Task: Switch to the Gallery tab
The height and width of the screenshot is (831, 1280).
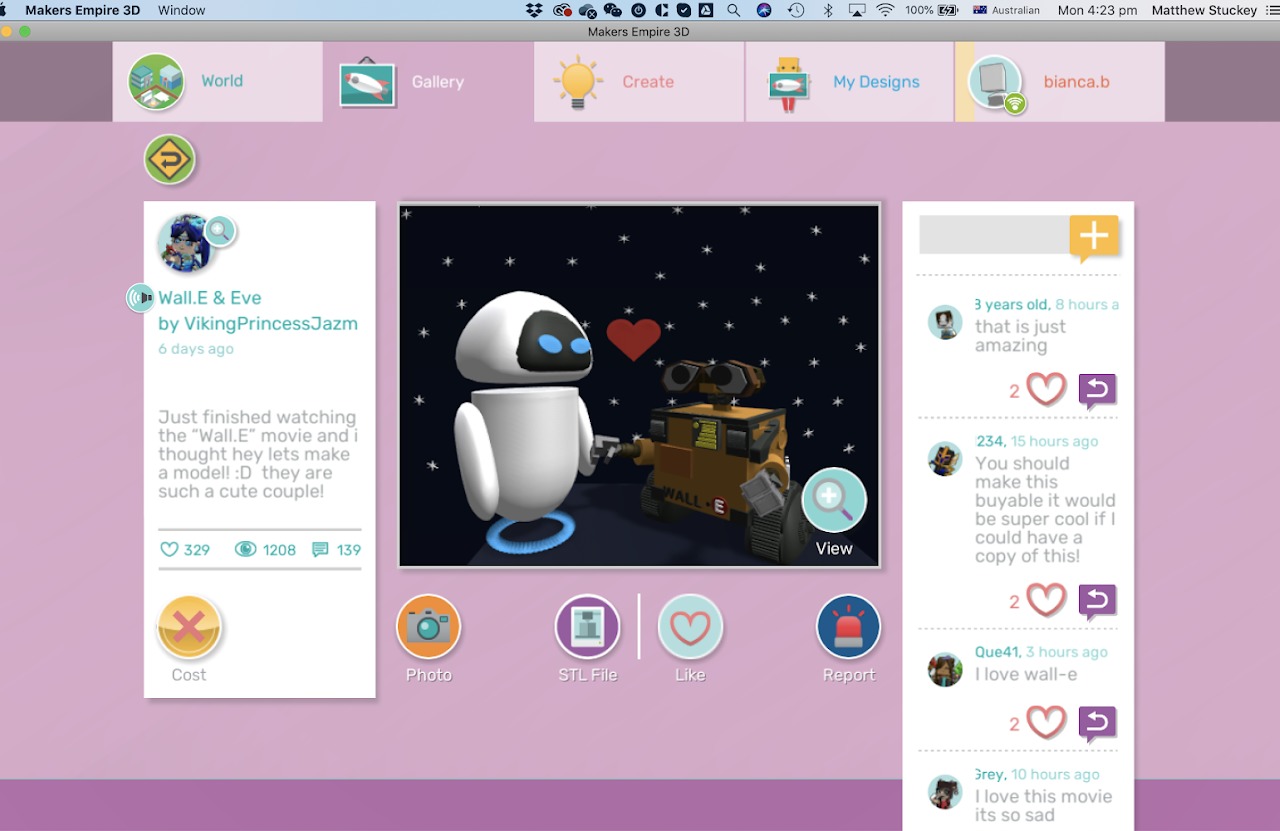Action: pyautogui.click(x=428, y=82)
